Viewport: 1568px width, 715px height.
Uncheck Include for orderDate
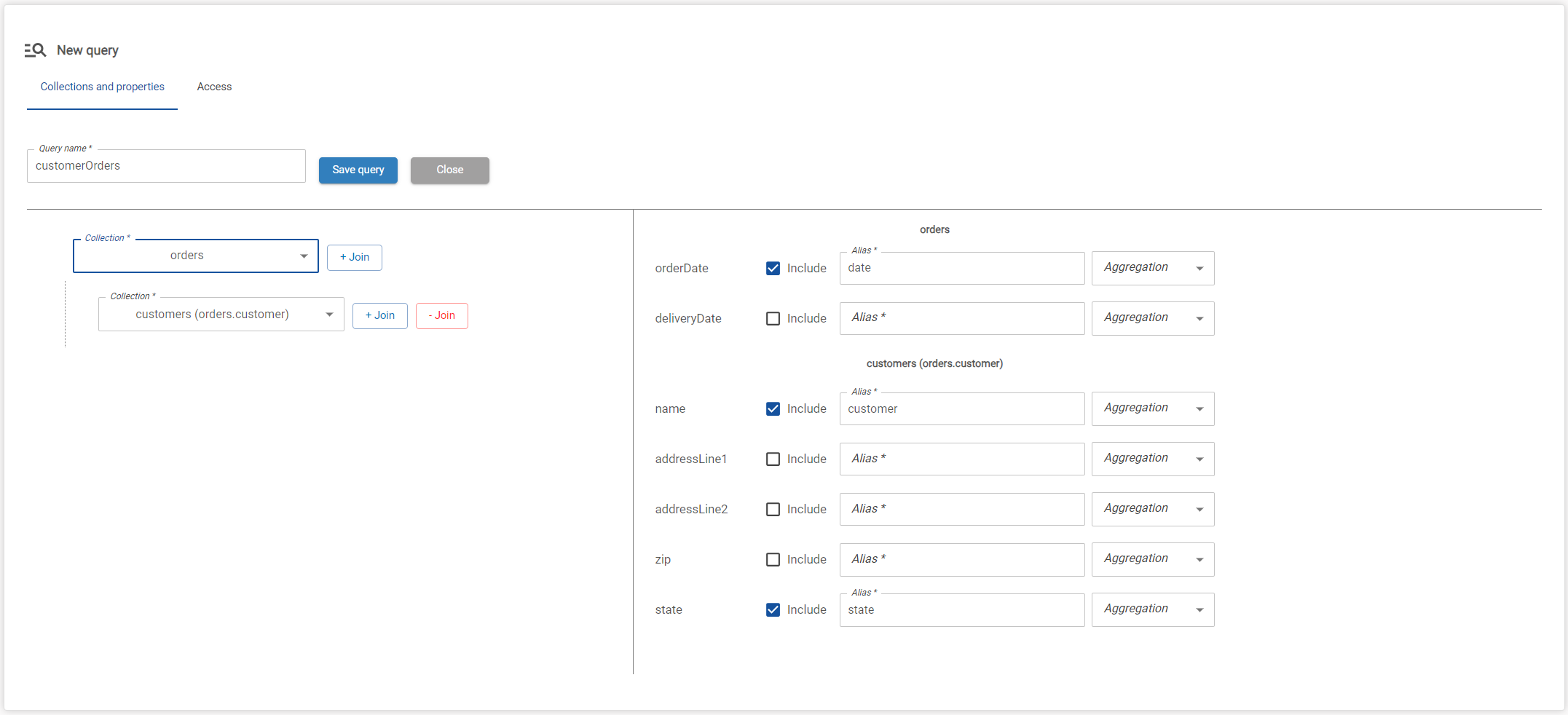click(773, 268)
